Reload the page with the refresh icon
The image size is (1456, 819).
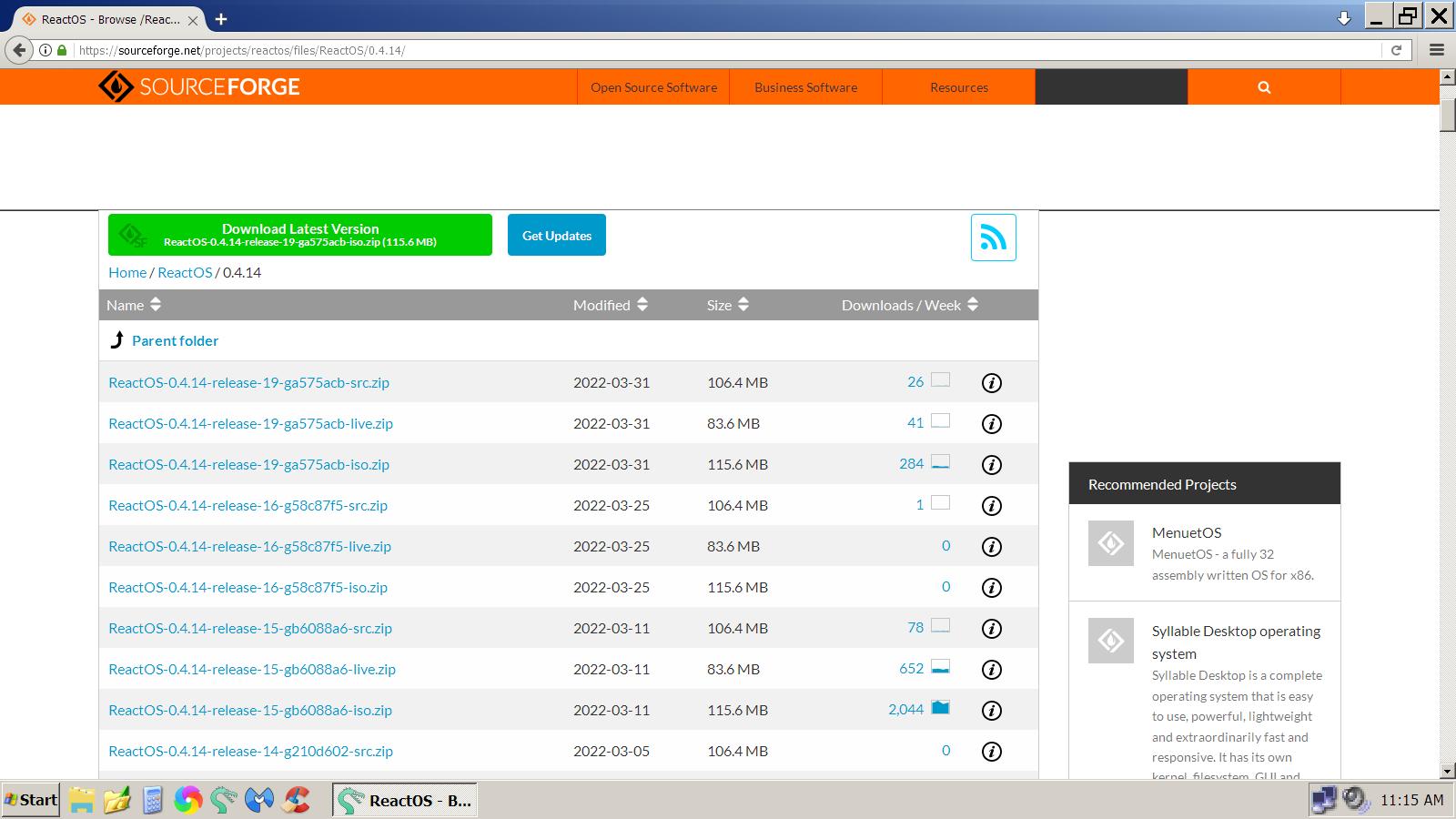pos(1396,50)
